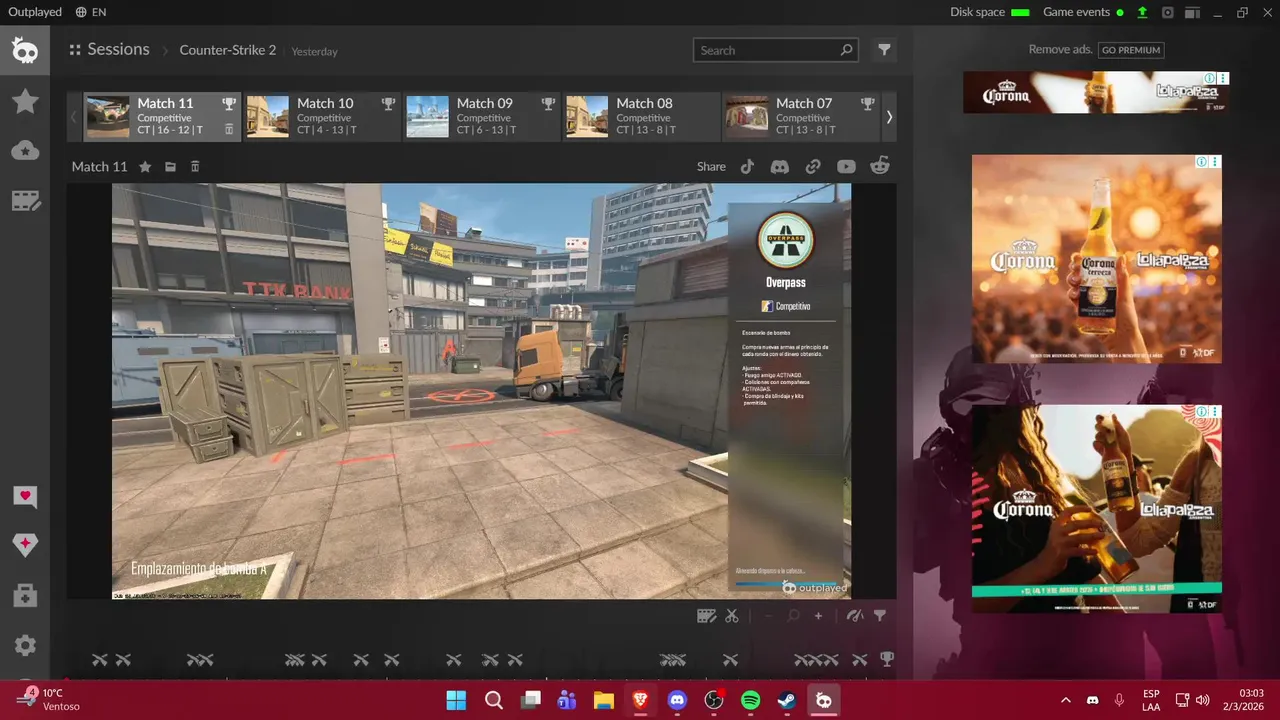
Task: Open the volume control in system tray
Action: point(1202,700)
